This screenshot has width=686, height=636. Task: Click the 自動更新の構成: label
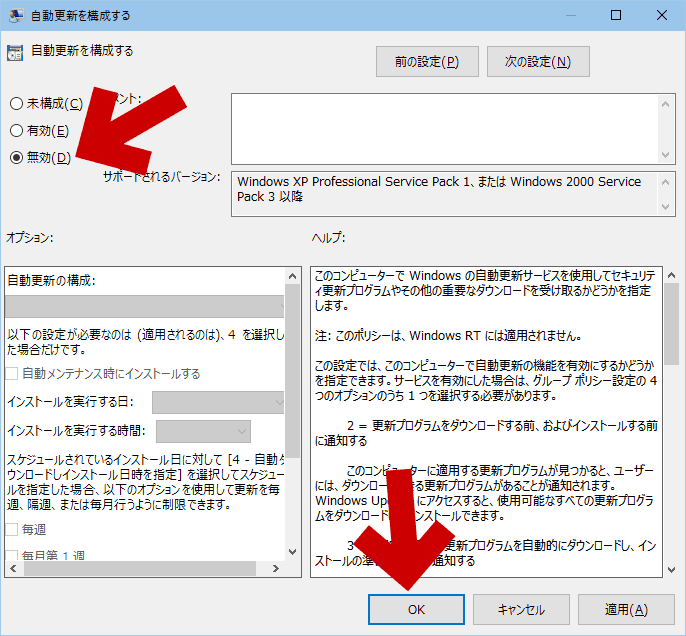pyautogui.click(x=51, y=280)
